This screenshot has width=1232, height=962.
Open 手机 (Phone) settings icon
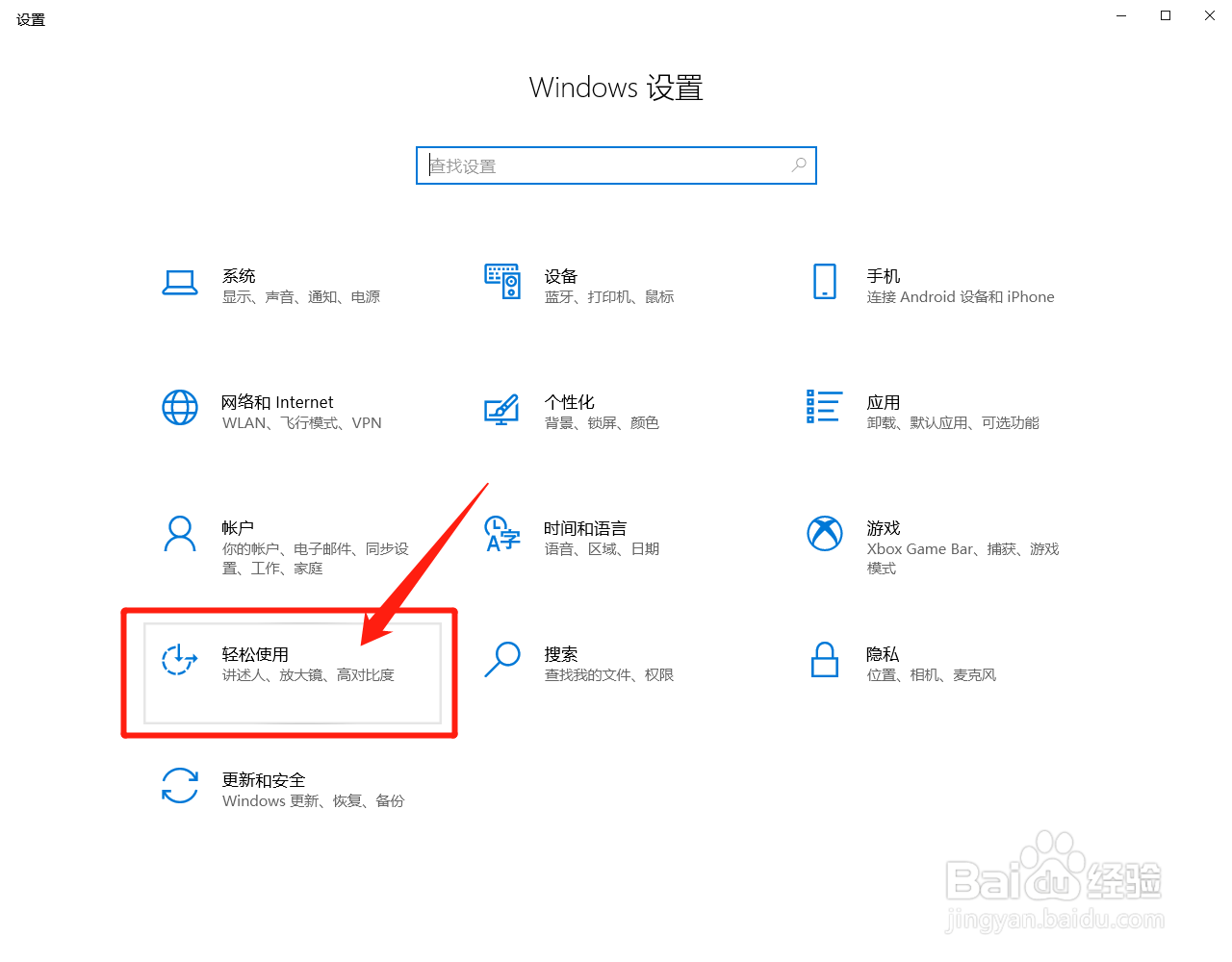point(824,282)
